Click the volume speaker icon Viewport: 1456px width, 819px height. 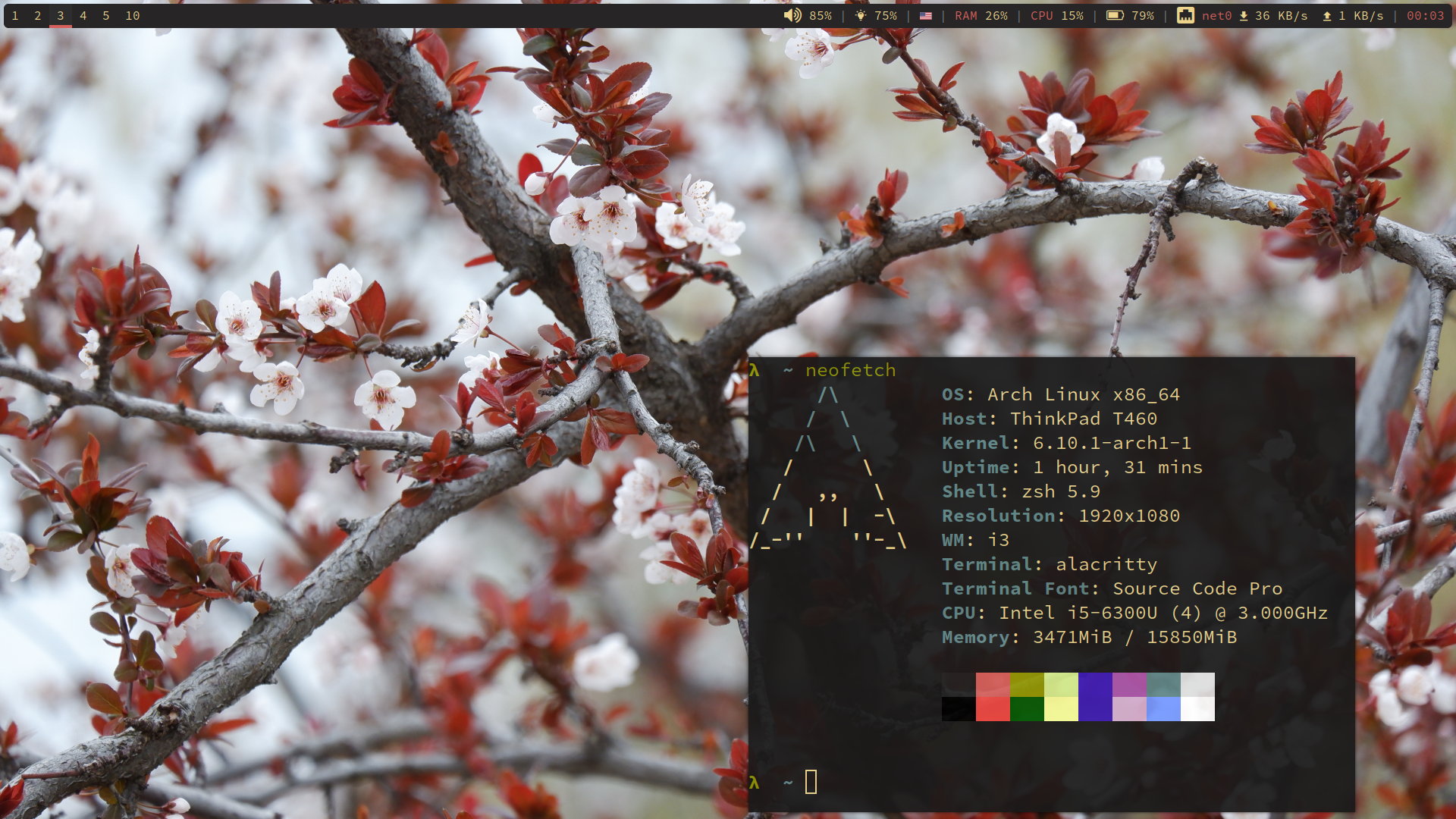pos(792,15)
